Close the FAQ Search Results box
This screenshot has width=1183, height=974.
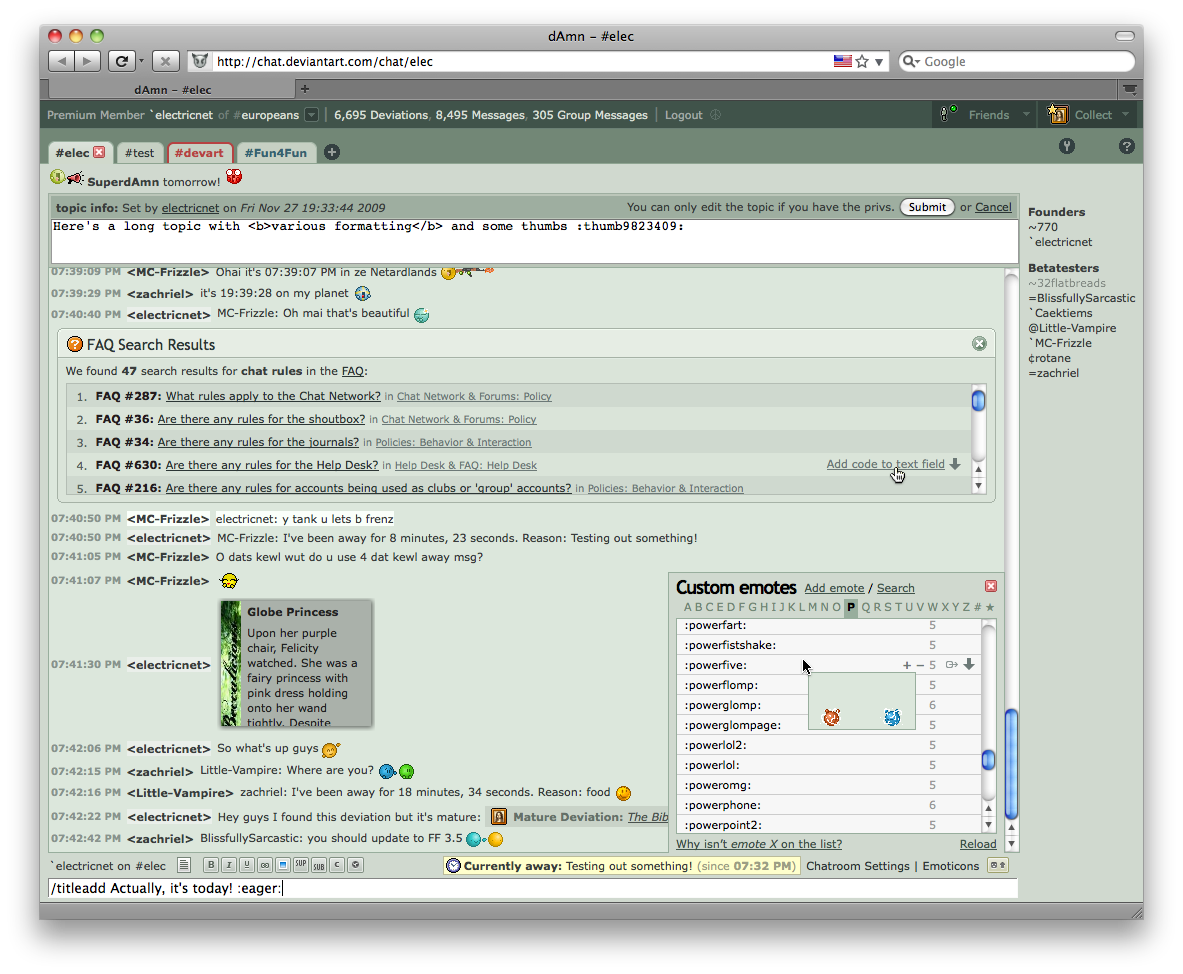[979, 343]
